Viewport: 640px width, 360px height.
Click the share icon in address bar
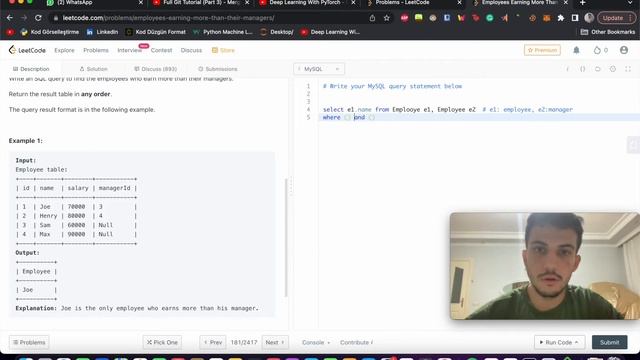372,18
